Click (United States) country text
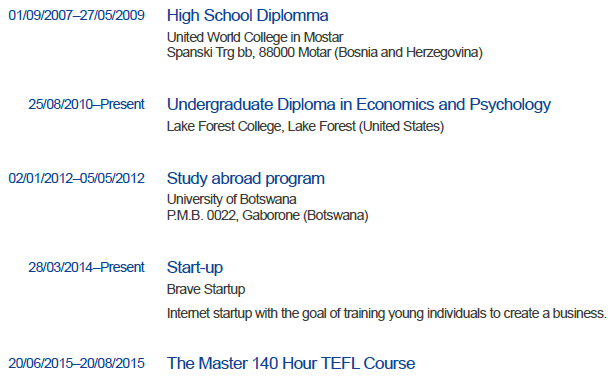 pos(401,127)
